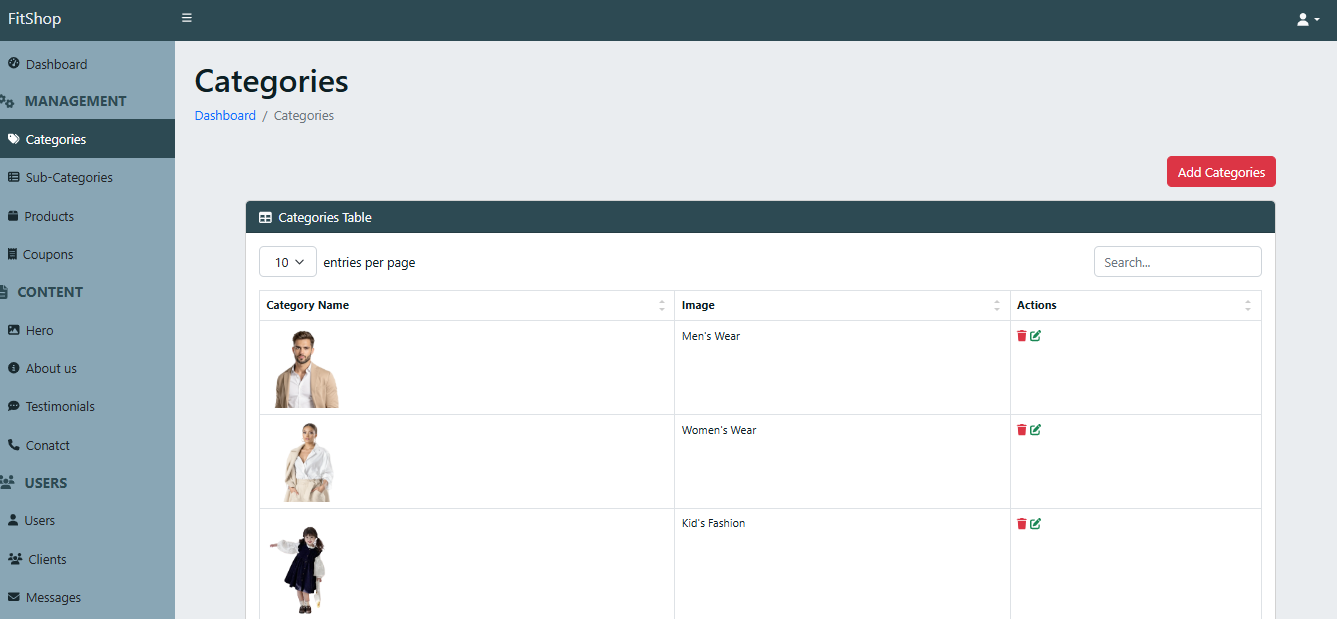Edit the Men's Wear category

(1036, 336)
